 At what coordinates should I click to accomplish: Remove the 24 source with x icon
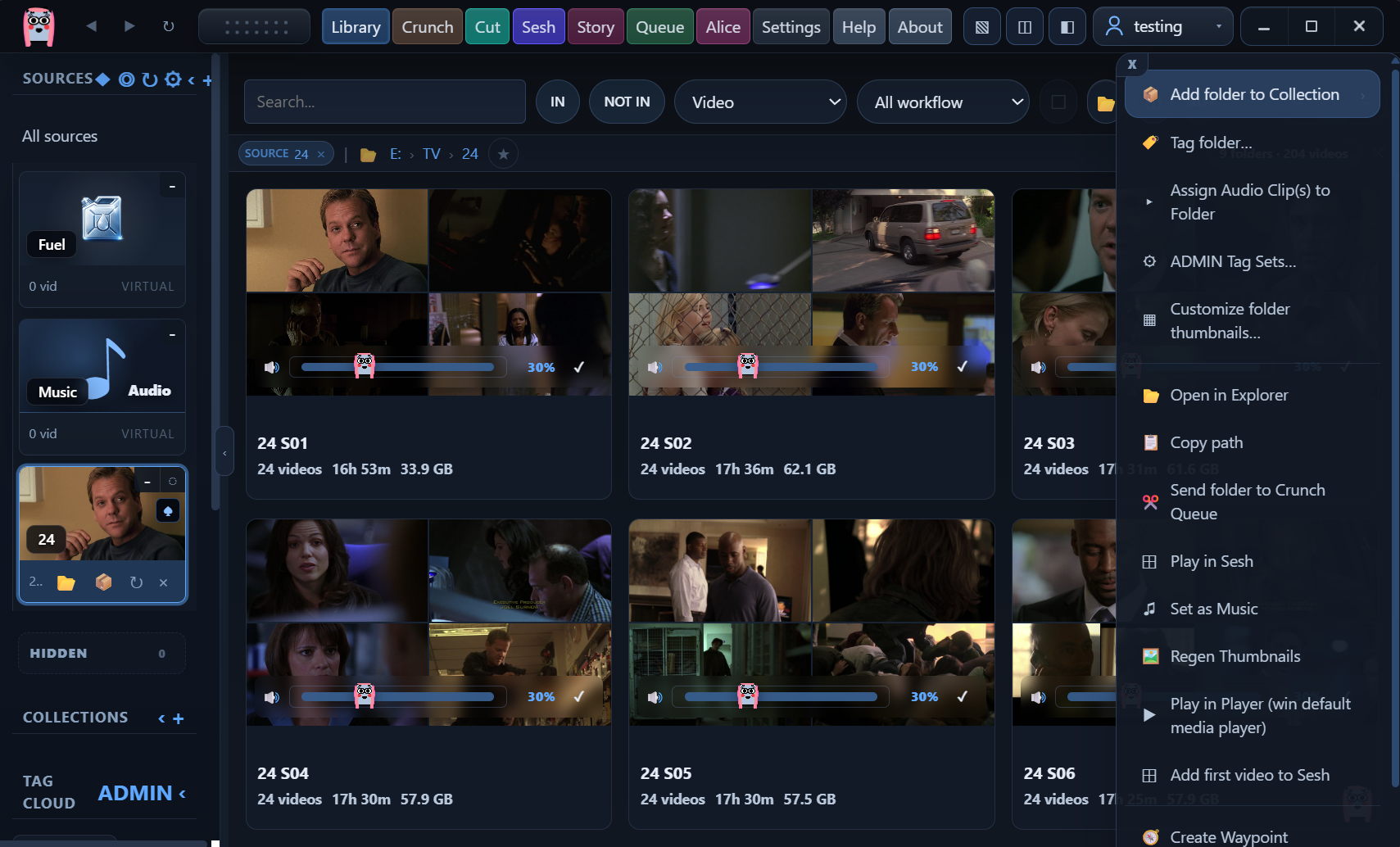[x=163, y=582]
